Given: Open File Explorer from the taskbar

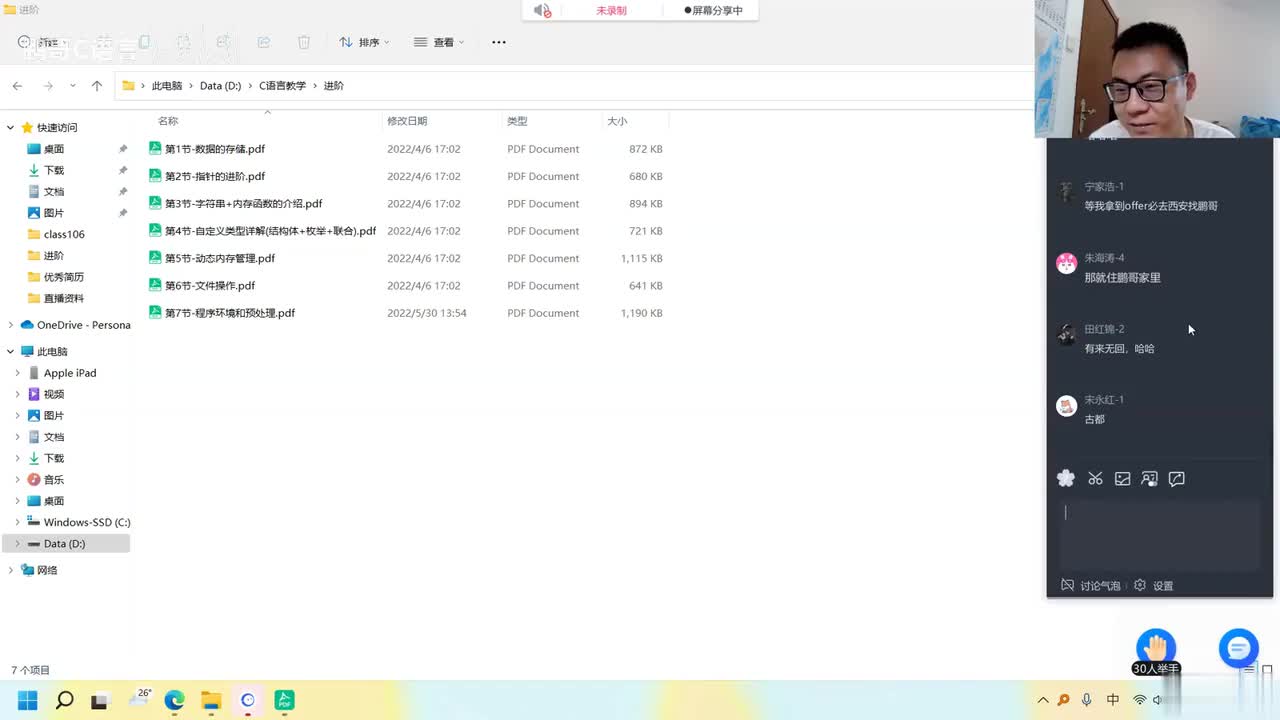Looking at the screenshot, I should click(211, 700).
